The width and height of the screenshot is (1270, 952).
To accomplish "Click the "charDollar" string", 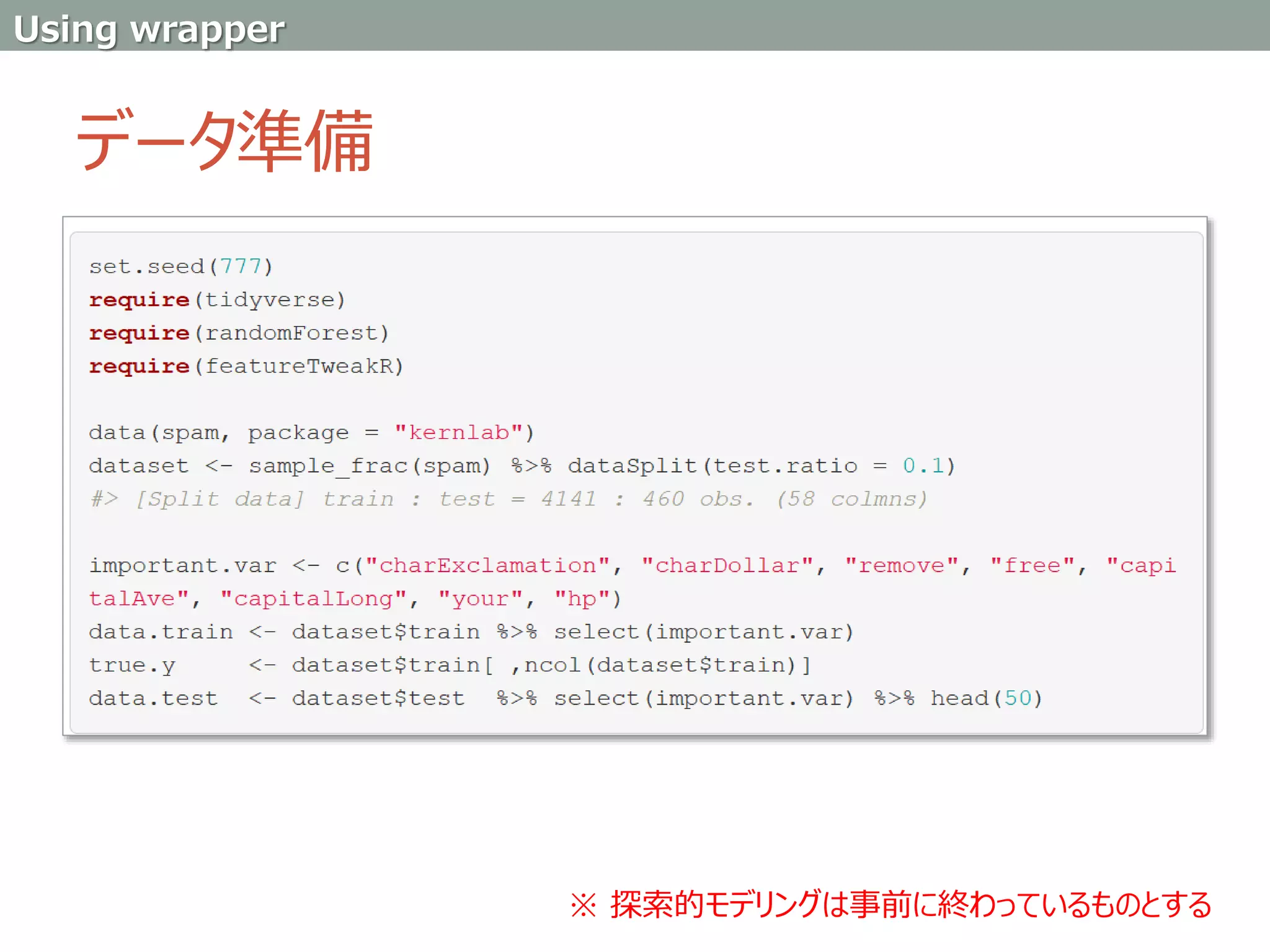I will tap(727, 566).
